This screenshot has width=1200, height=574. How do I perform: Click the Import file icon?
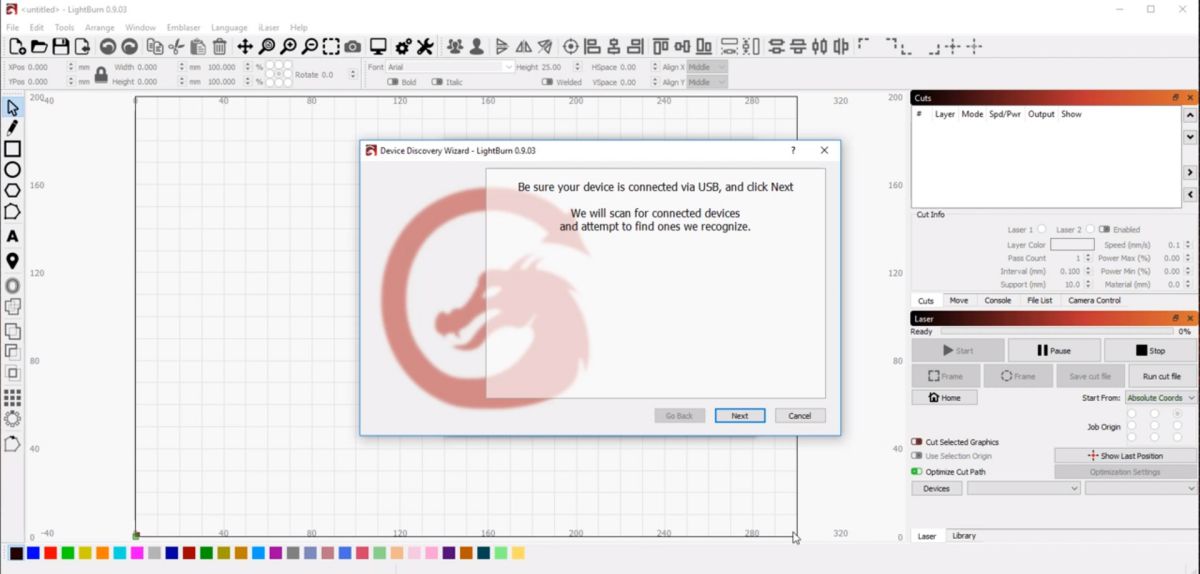pyautogui.click(x=82, y=46)
